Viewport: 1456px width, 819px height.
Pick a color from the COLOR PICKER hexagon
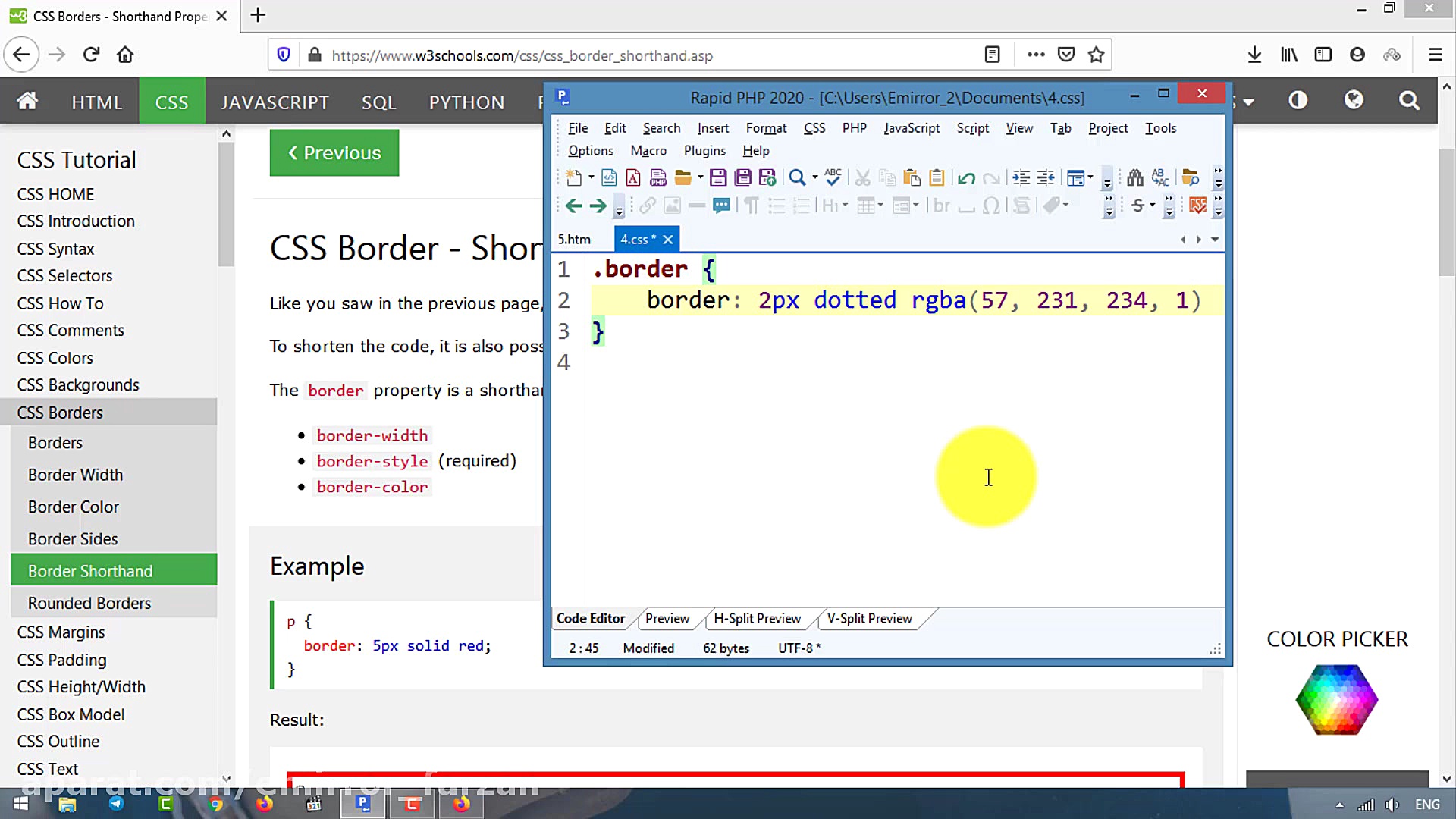1336,699
